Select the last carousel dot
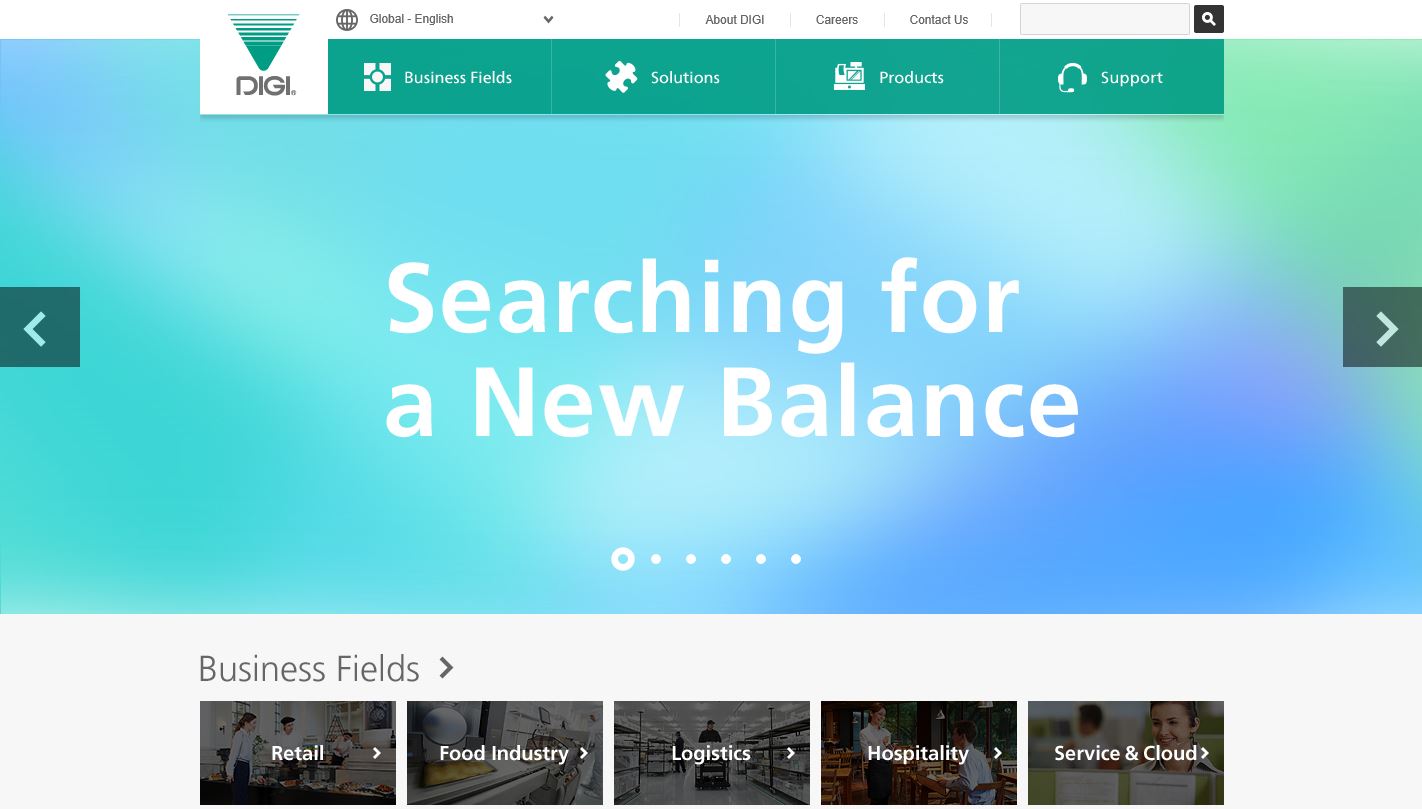This screenshot has width=1422, height=809. [796, 559]
